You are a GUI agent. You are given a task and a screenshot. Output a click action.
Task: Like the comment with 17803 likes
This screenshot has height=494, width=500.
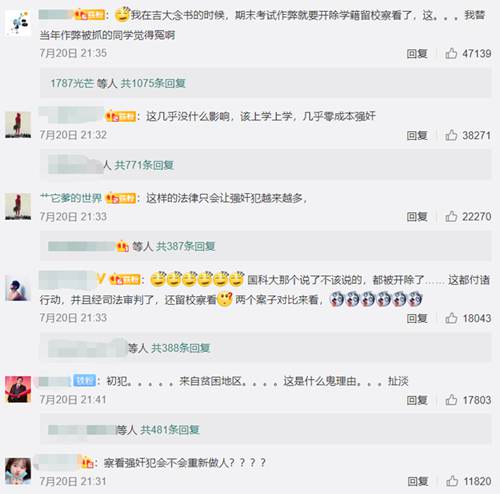coord(451,400)
